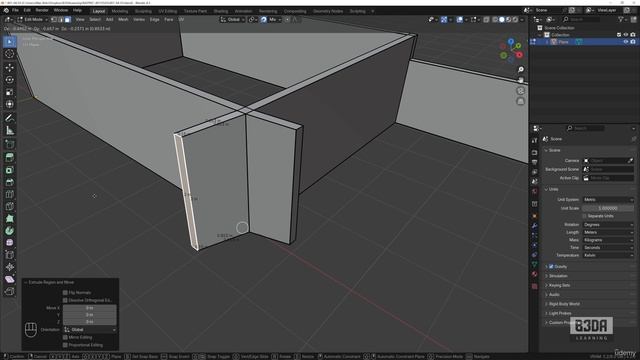Toggle Plane object visibility eye in outliner
Image resolution: width=640 pixels, height=360 pixels.
(x=626, y=42)
